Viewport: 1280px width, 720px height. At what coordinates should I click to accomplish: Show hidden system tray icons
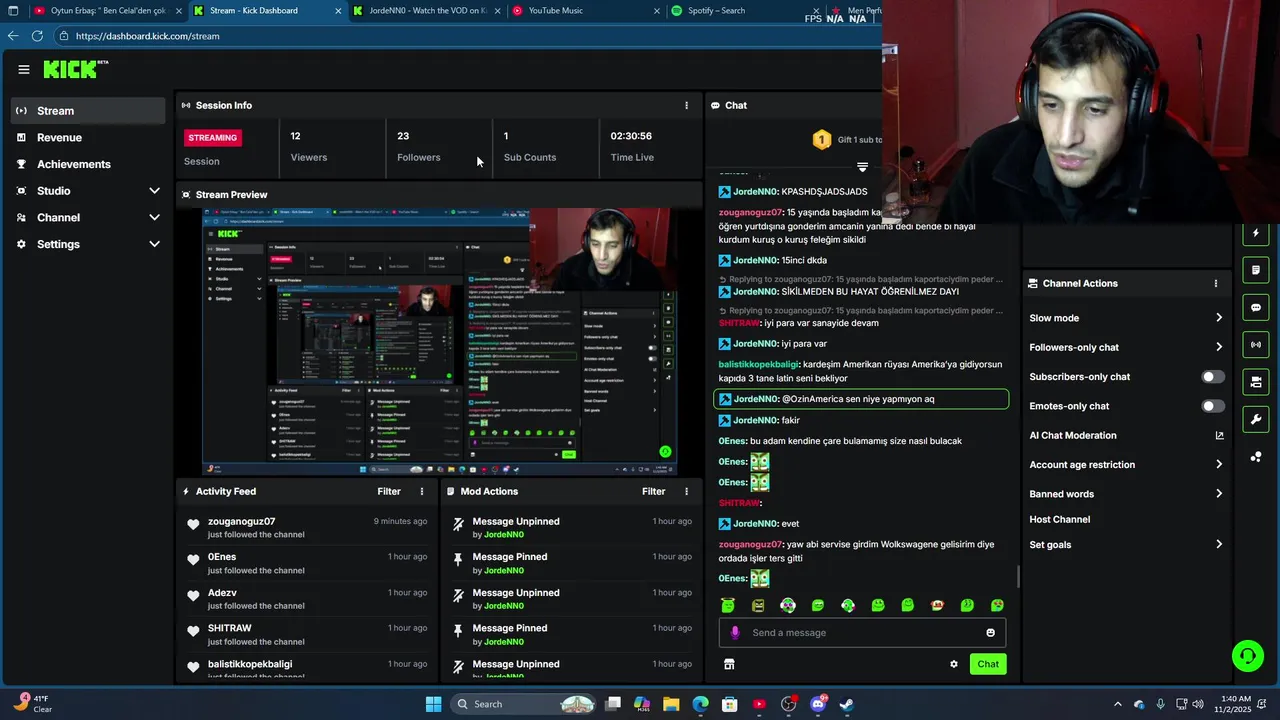pyautogui.click(x=1118, y=704)
